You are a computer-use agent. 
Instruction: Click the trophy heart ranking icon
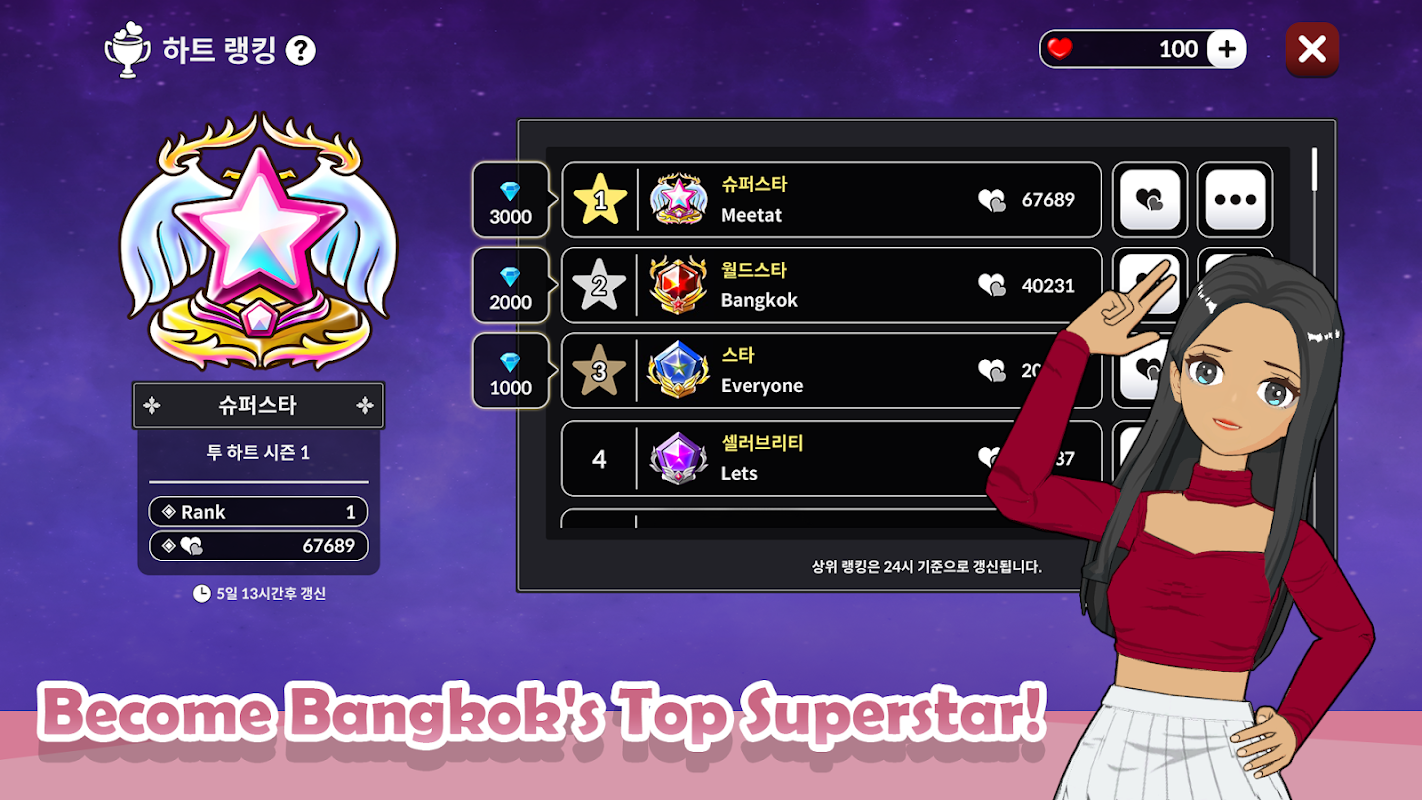[x=127, y=51]
